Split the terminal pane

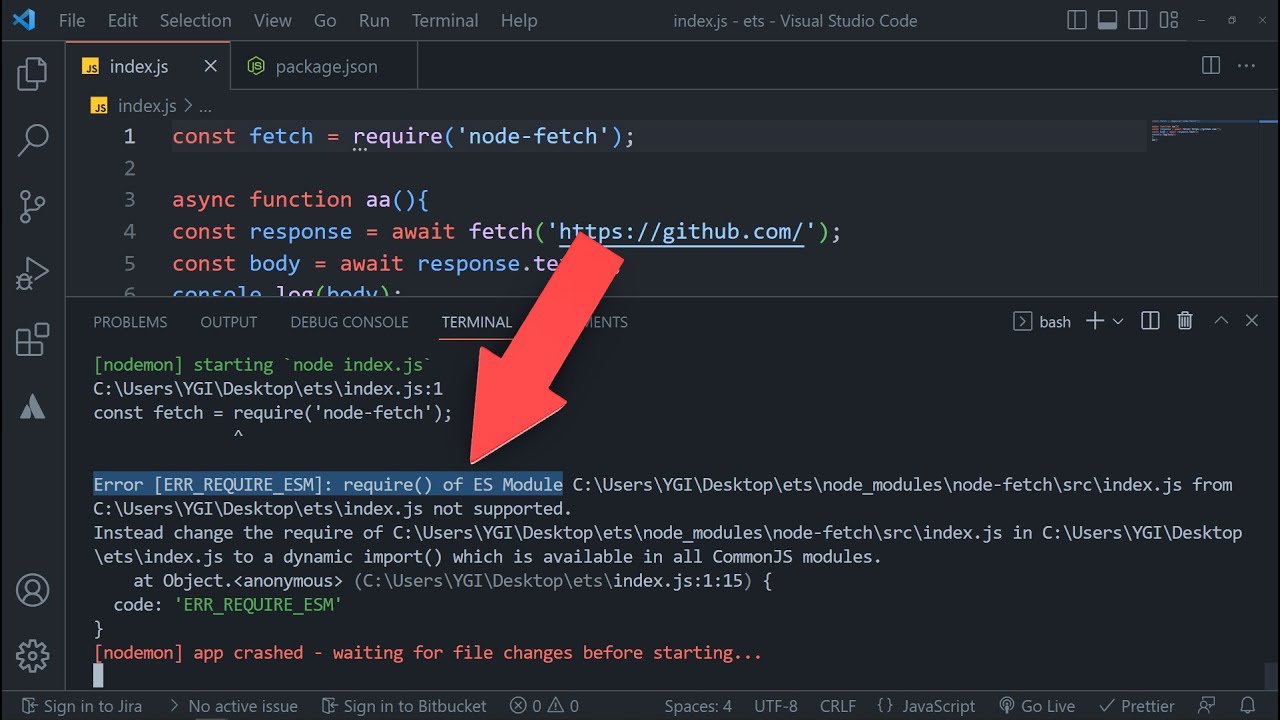(1150, 321)
